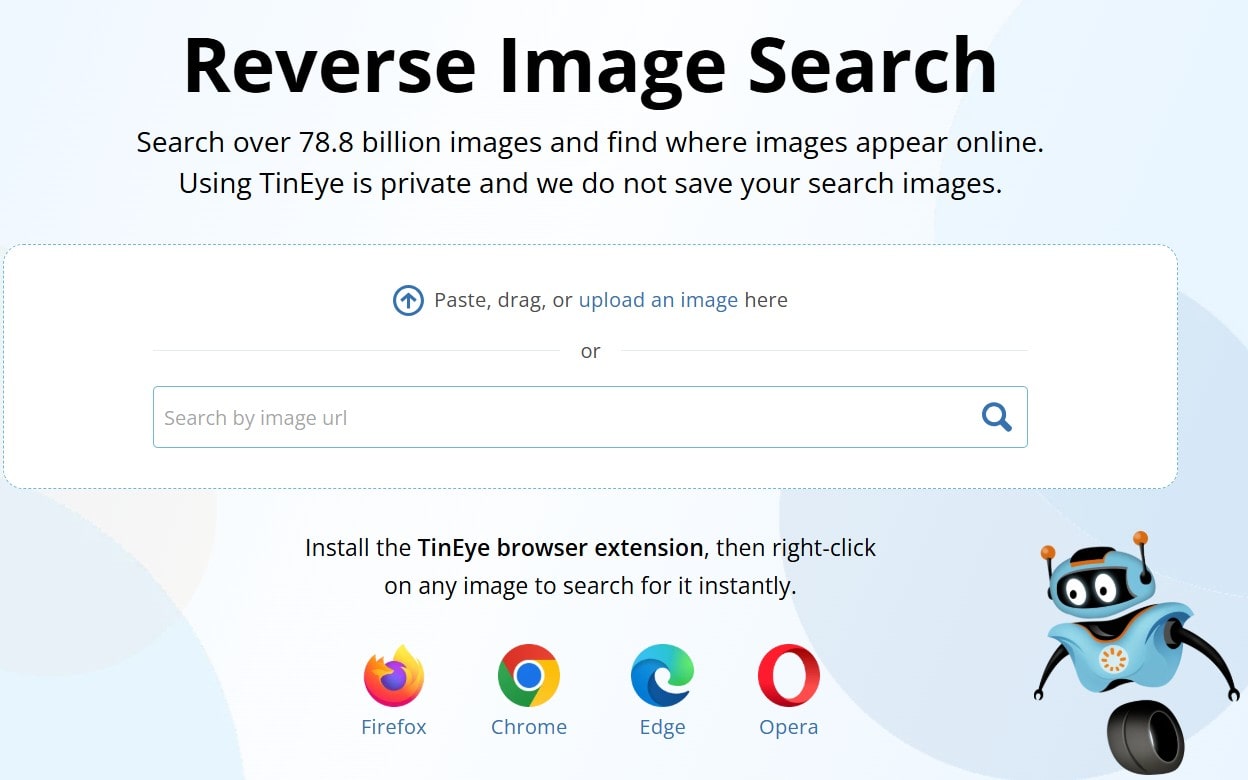The height and width of the screenshot is (780, 1248).
Task: Open the Chrome text link
Action: point(528,727)
